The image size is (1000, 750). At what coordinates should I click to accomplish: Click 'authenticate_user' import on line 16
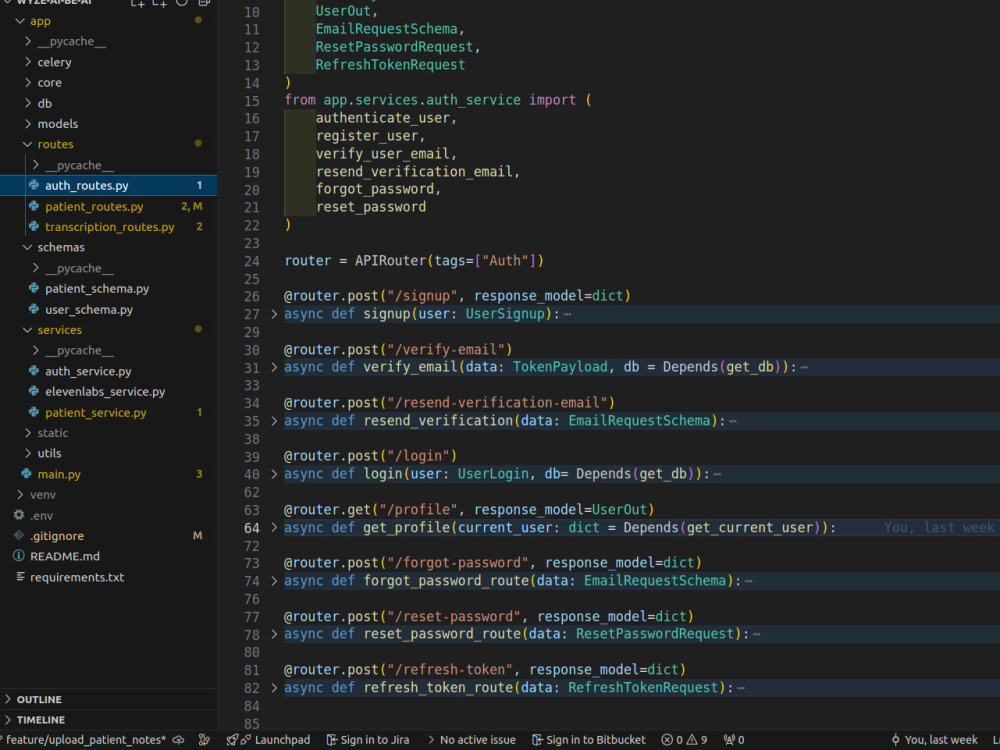383,118
